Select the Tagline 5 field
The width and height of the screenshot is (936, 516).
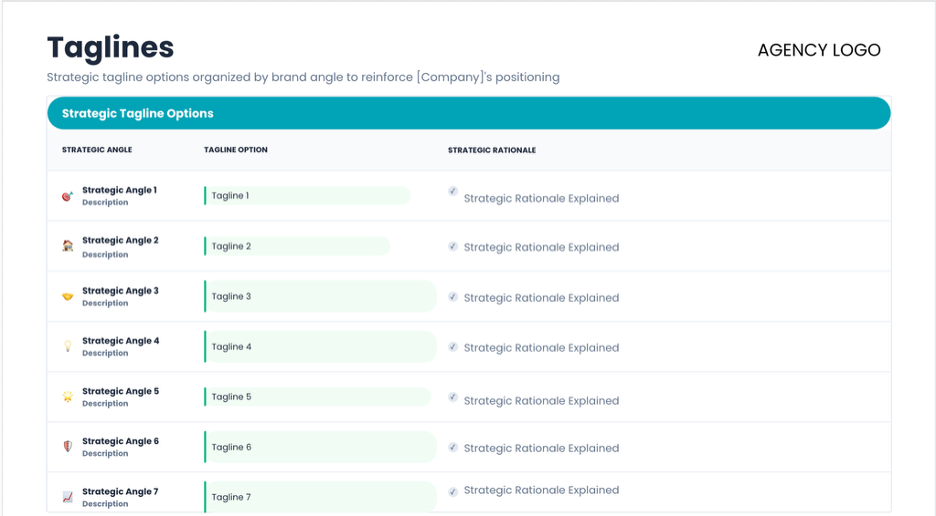[x=317, y=397]
